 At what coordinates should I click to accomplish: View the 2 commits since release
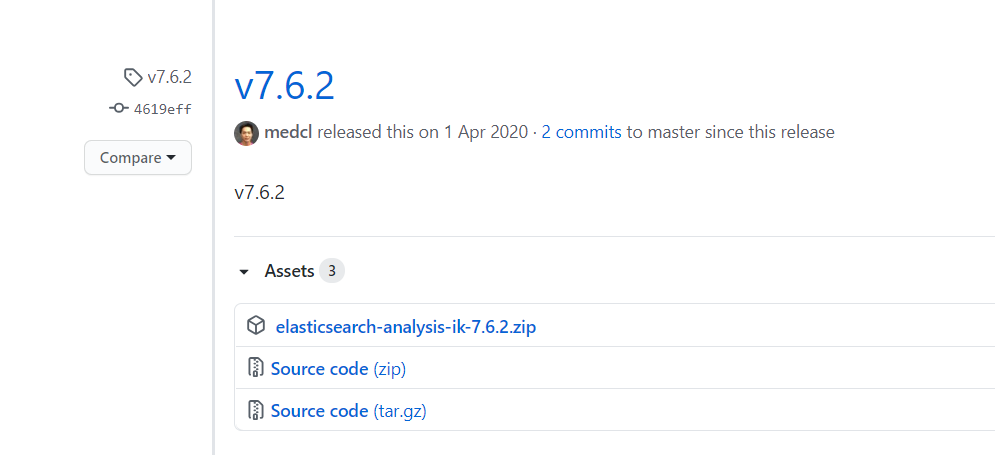click(581, 132)
